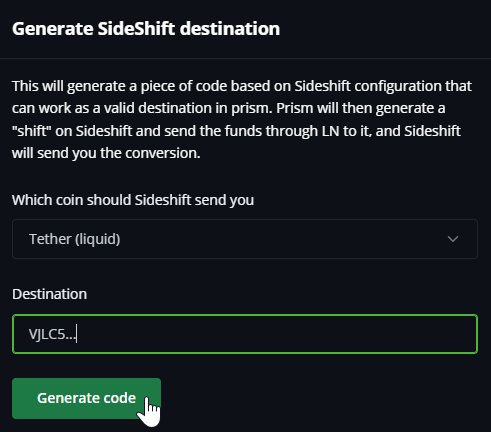This screenshot has width=491, height=432.
Task: Click the 'Generate' word on the green button
Action: pos(64,398)
